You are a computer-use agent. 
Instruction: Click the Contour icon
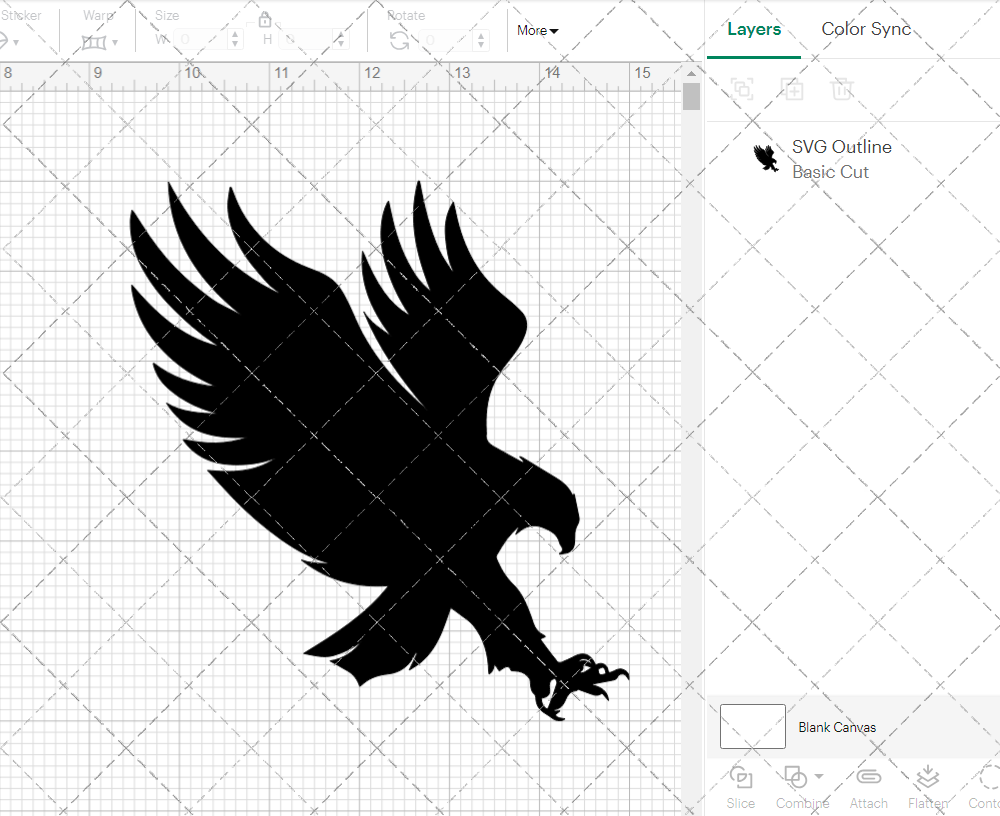point(988,778)
